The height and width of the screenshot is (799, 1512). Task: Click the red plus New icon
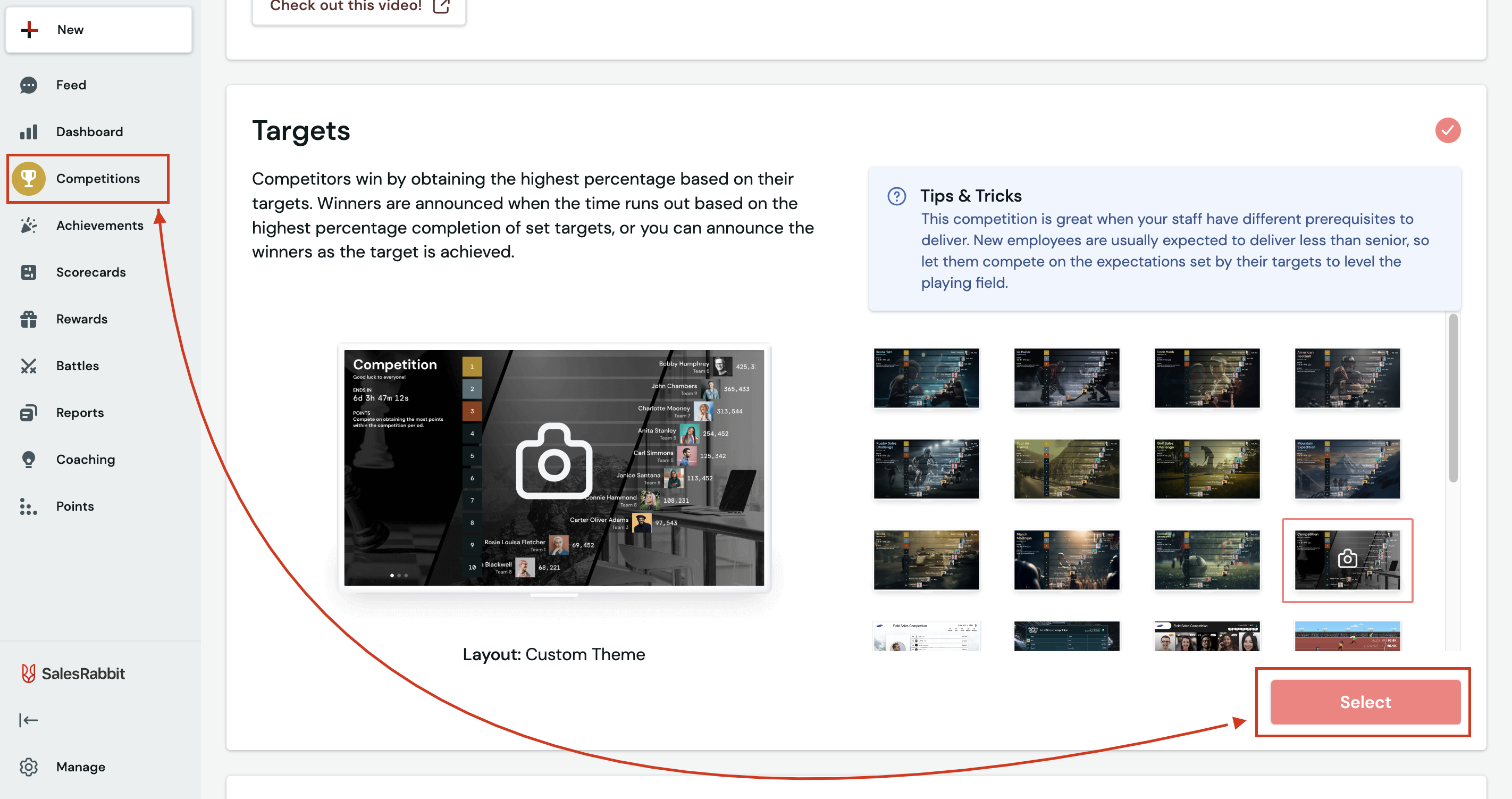(x=29, y=29)
